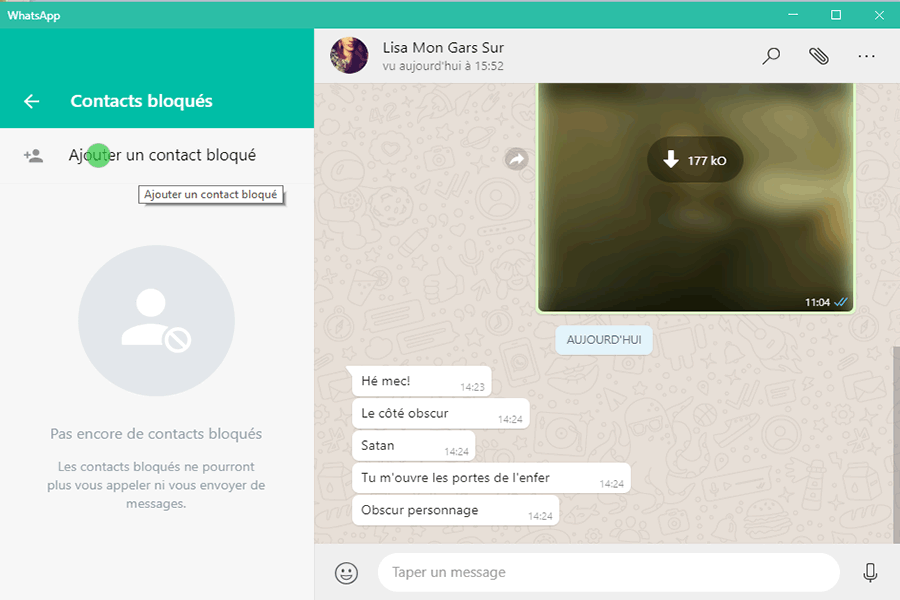Viewport: 900px width, 600px height.
Task: Open the emoji picker smiley icon
Action: click(x=346, y=573)
